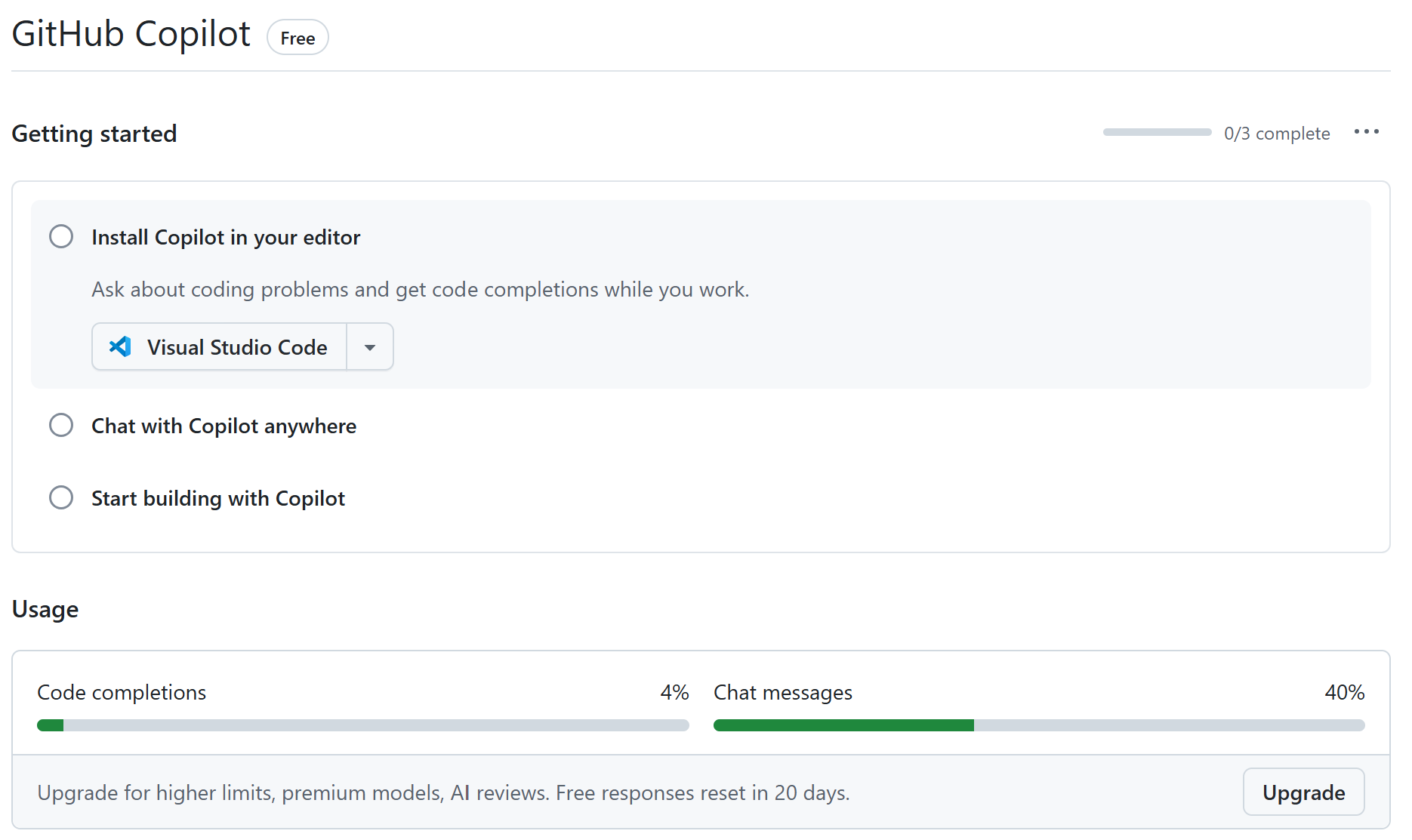Click the 4% code completions value

click(674, 692)
